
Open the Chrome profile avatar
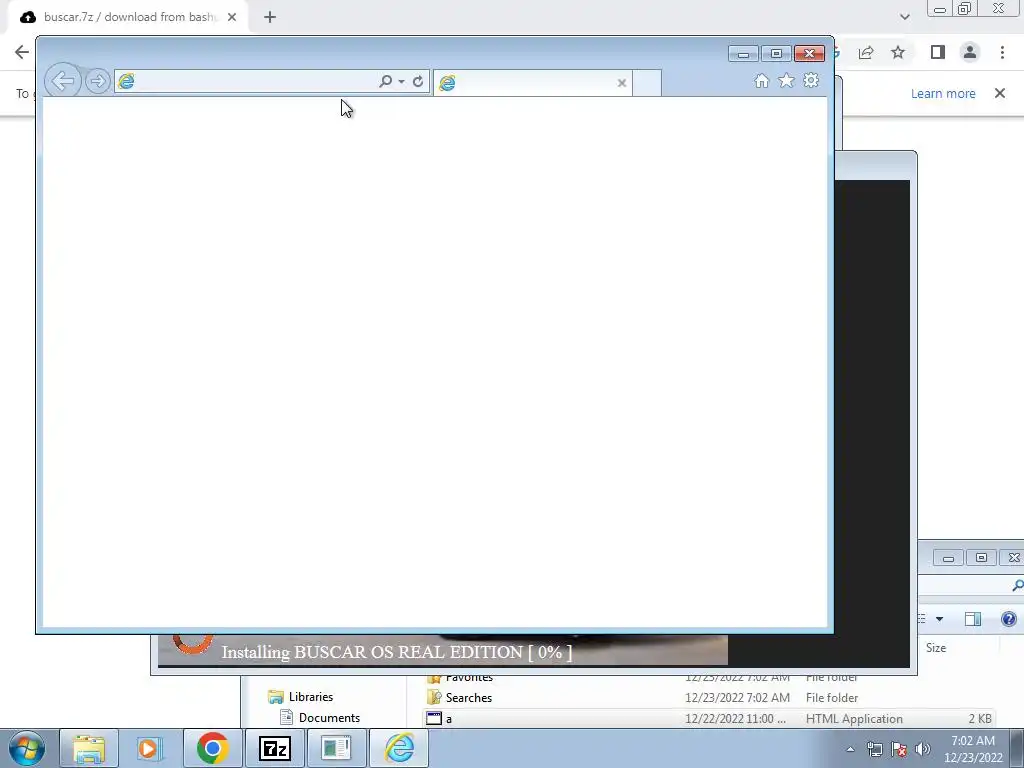(x=970, y=52)
